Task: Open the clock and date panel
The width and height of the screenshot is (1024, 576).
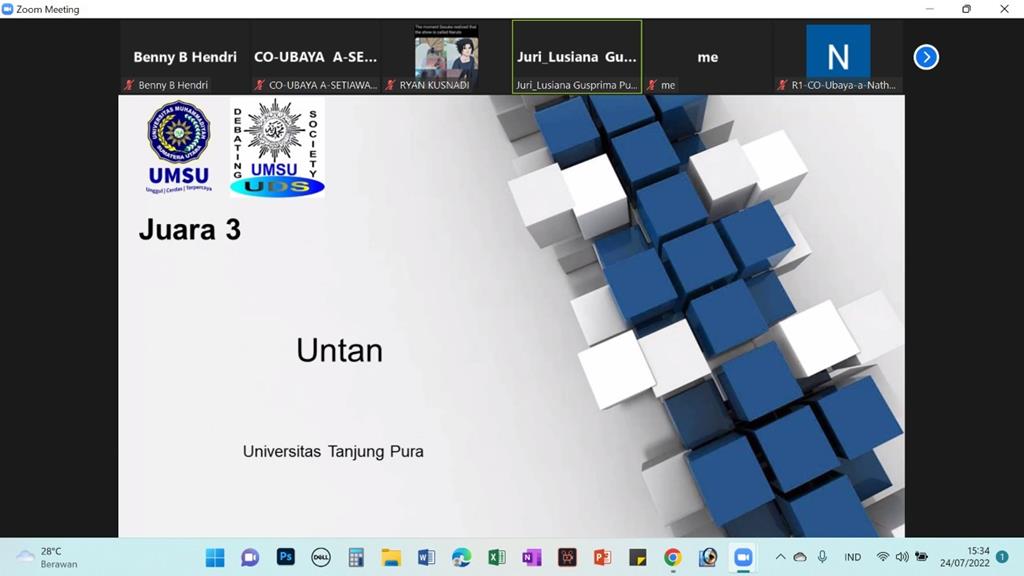Action: 963,557
